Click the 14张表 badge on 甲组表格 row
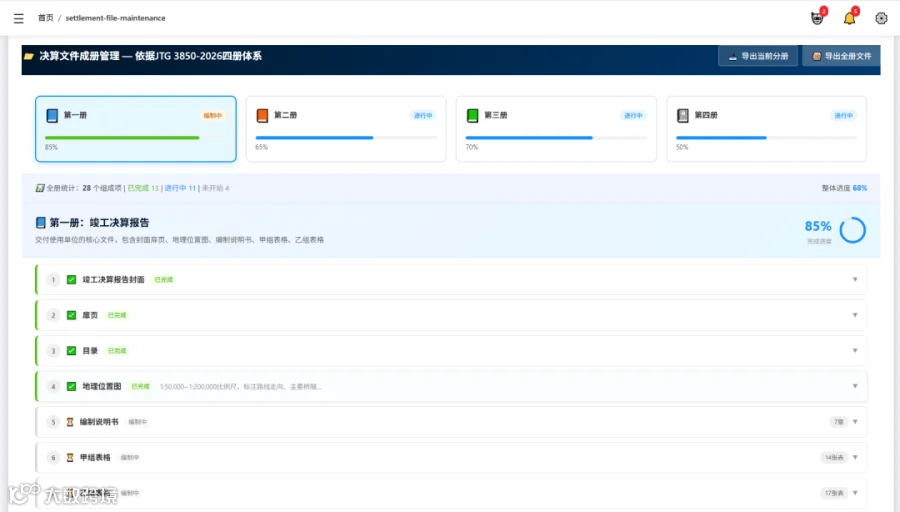The height and width of the screenshot is (512, 900). pyautogui.click(x=834, y=457)
